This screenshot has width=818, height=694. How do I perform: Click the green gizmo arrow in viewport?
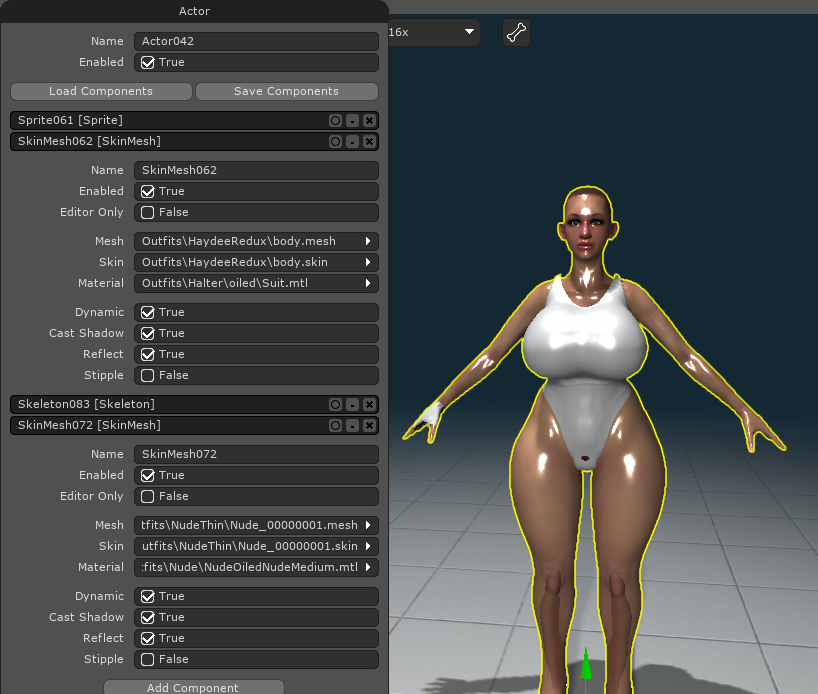click(586, 664)
